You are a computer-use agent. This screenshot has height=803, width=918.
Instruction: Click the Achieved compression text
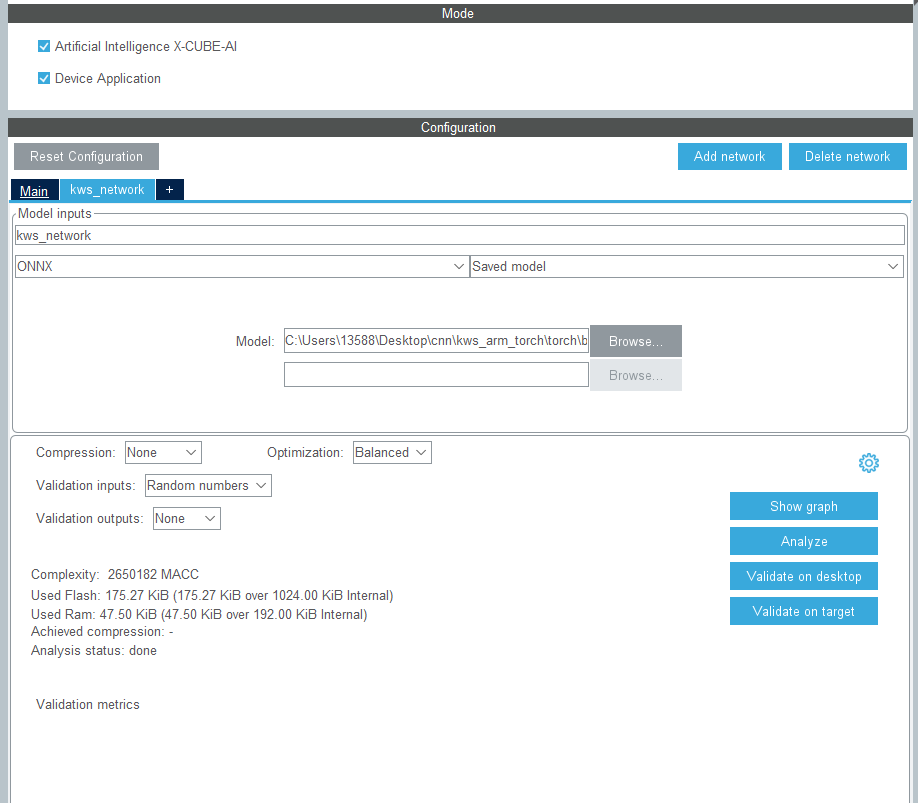tap(102, 632)
